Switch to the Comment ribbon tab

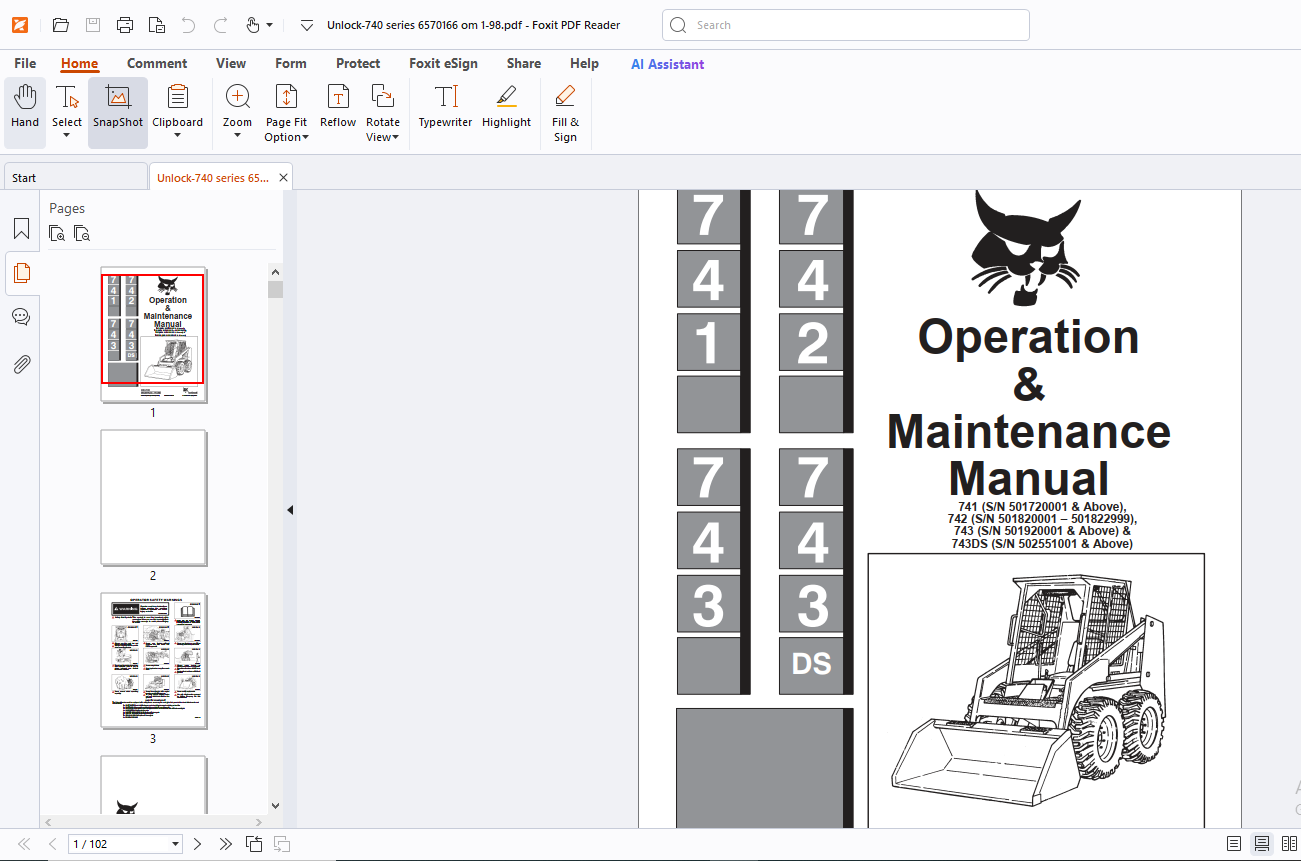pos(157,64)
